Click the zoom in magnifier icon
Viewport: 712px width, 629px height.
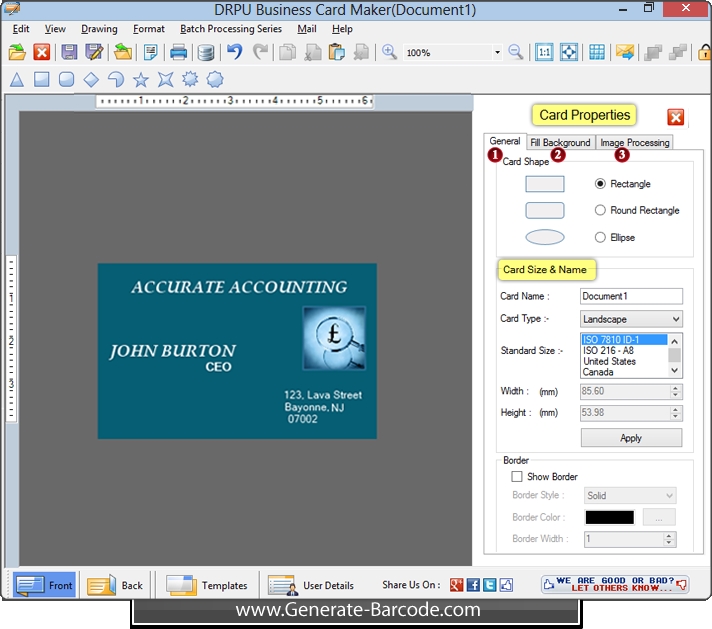[389, 52]
